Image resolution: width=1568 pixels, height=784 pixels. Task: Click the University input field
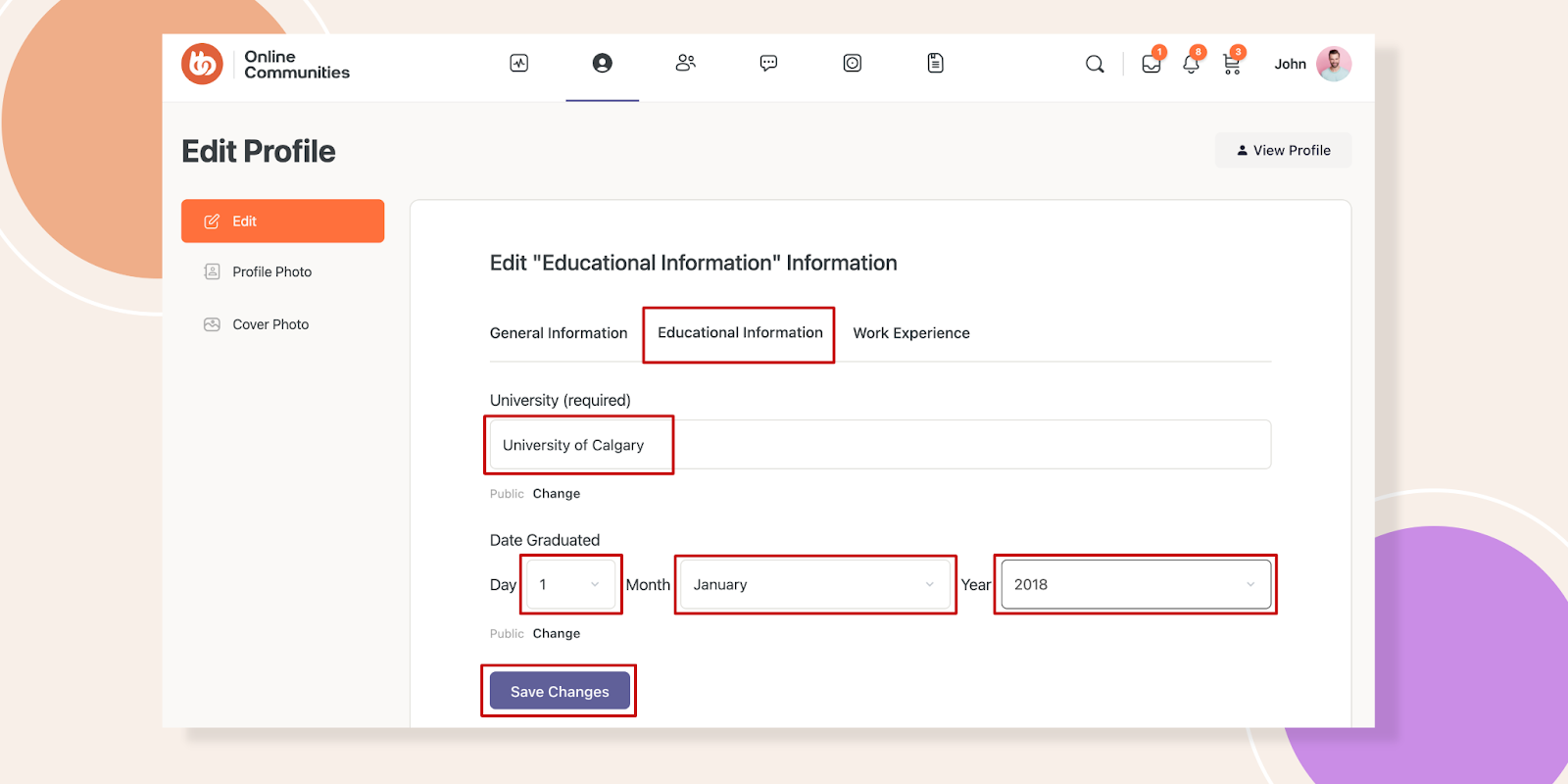[880, 445]
